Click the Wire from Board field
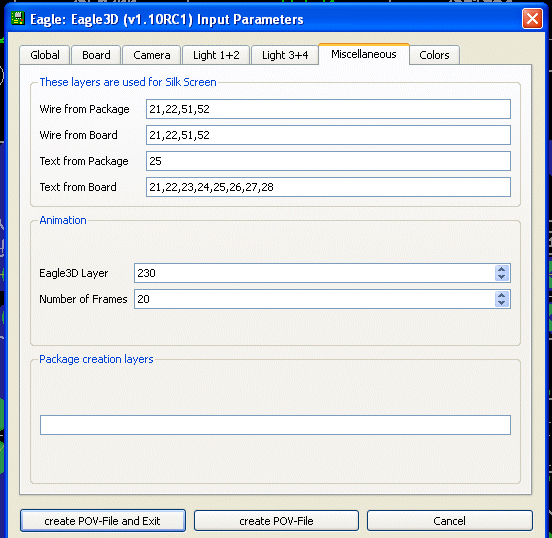 coord(328,135)
